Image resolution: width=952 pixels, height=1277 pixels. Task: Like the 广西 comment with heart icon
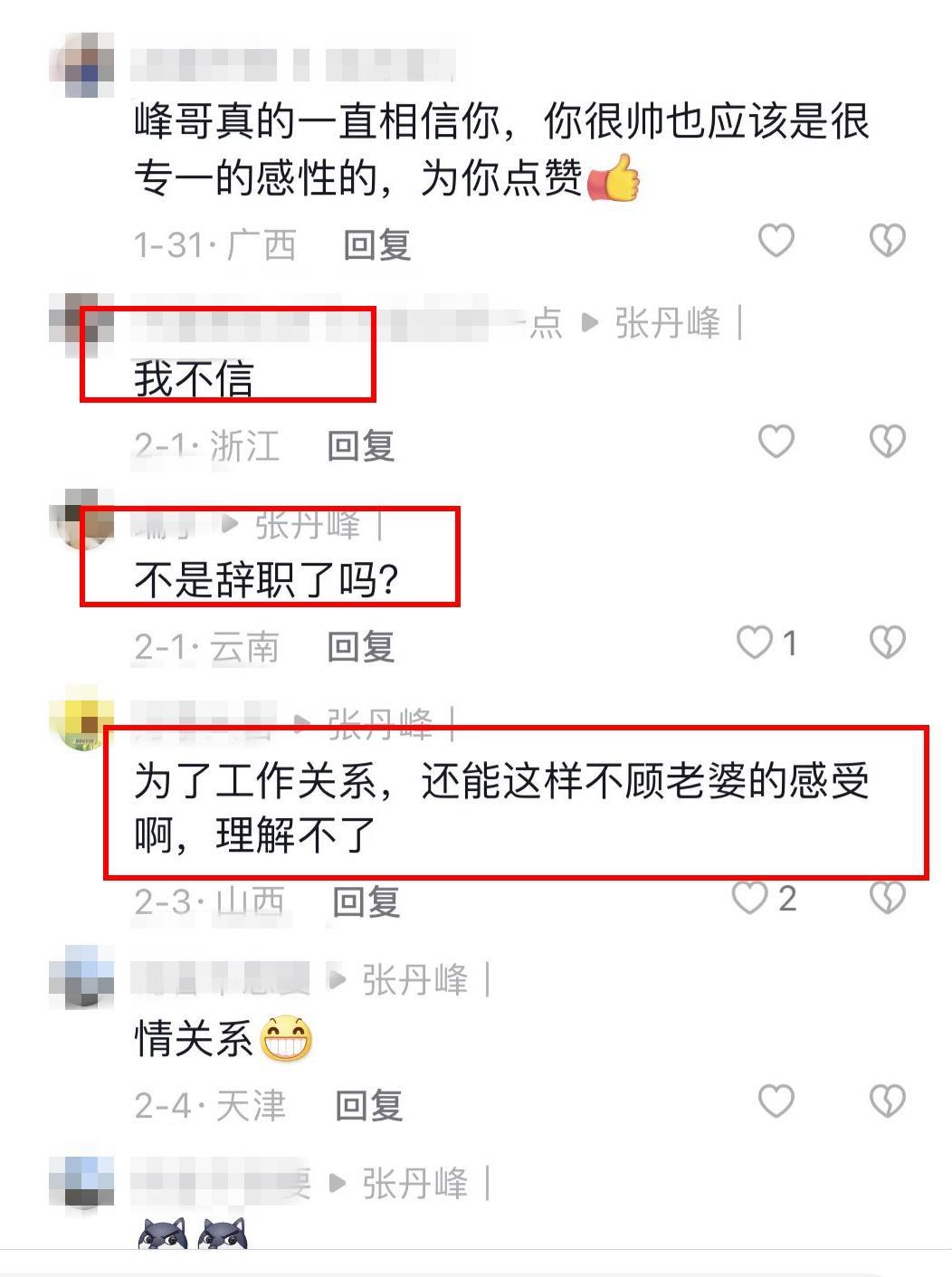click(x=776, y=240)
